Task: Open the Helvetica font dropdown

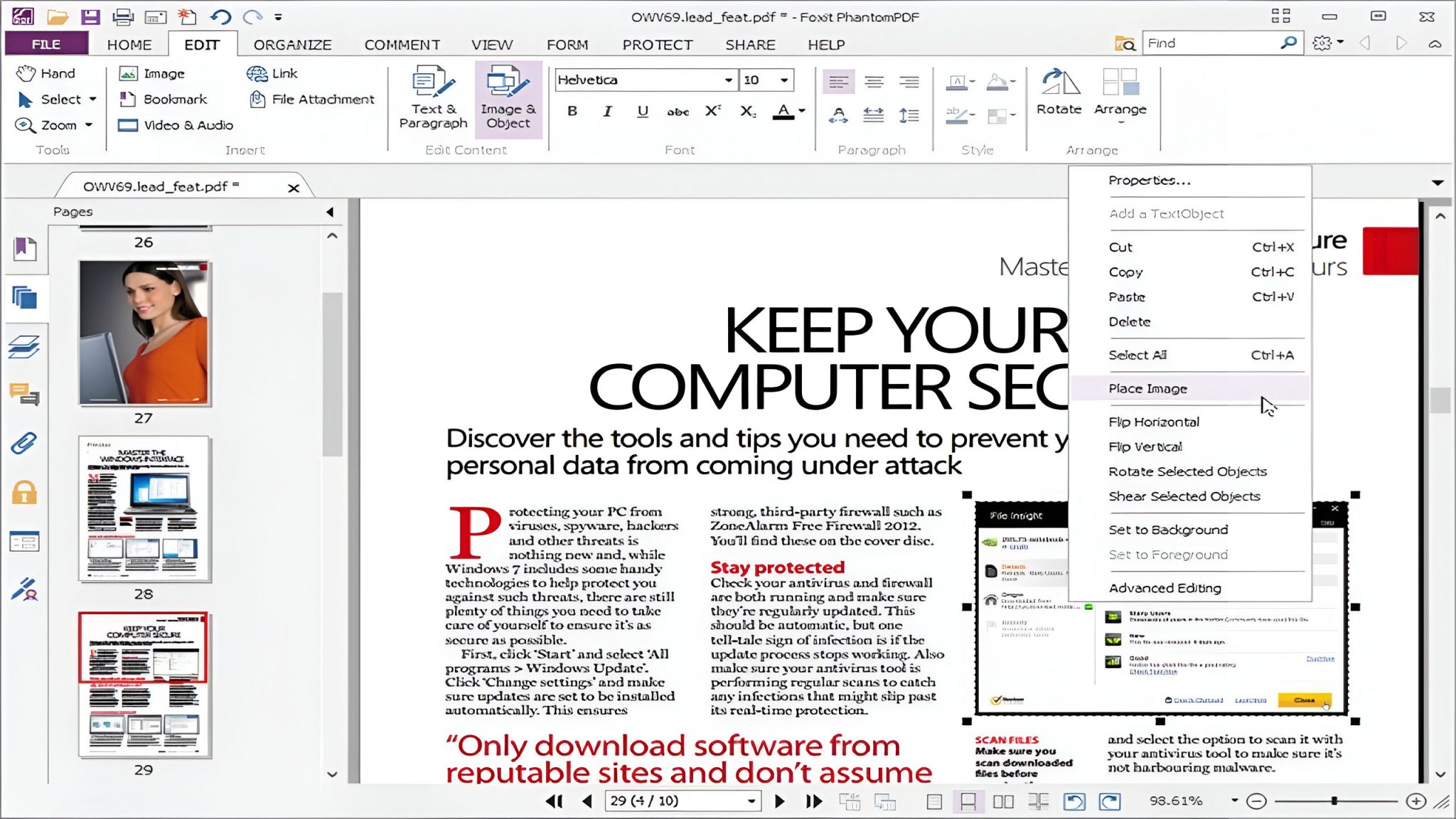Action: 728,80
